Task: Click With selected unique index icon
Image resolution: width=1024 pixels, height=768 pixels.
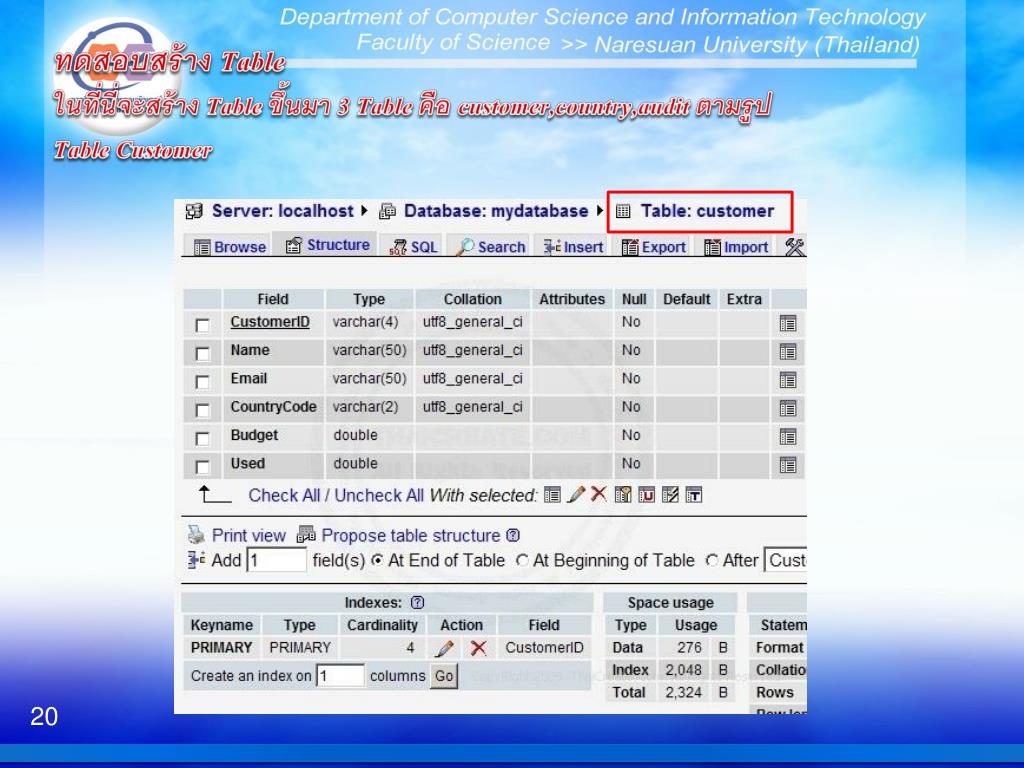Action: tap(647, 494)
